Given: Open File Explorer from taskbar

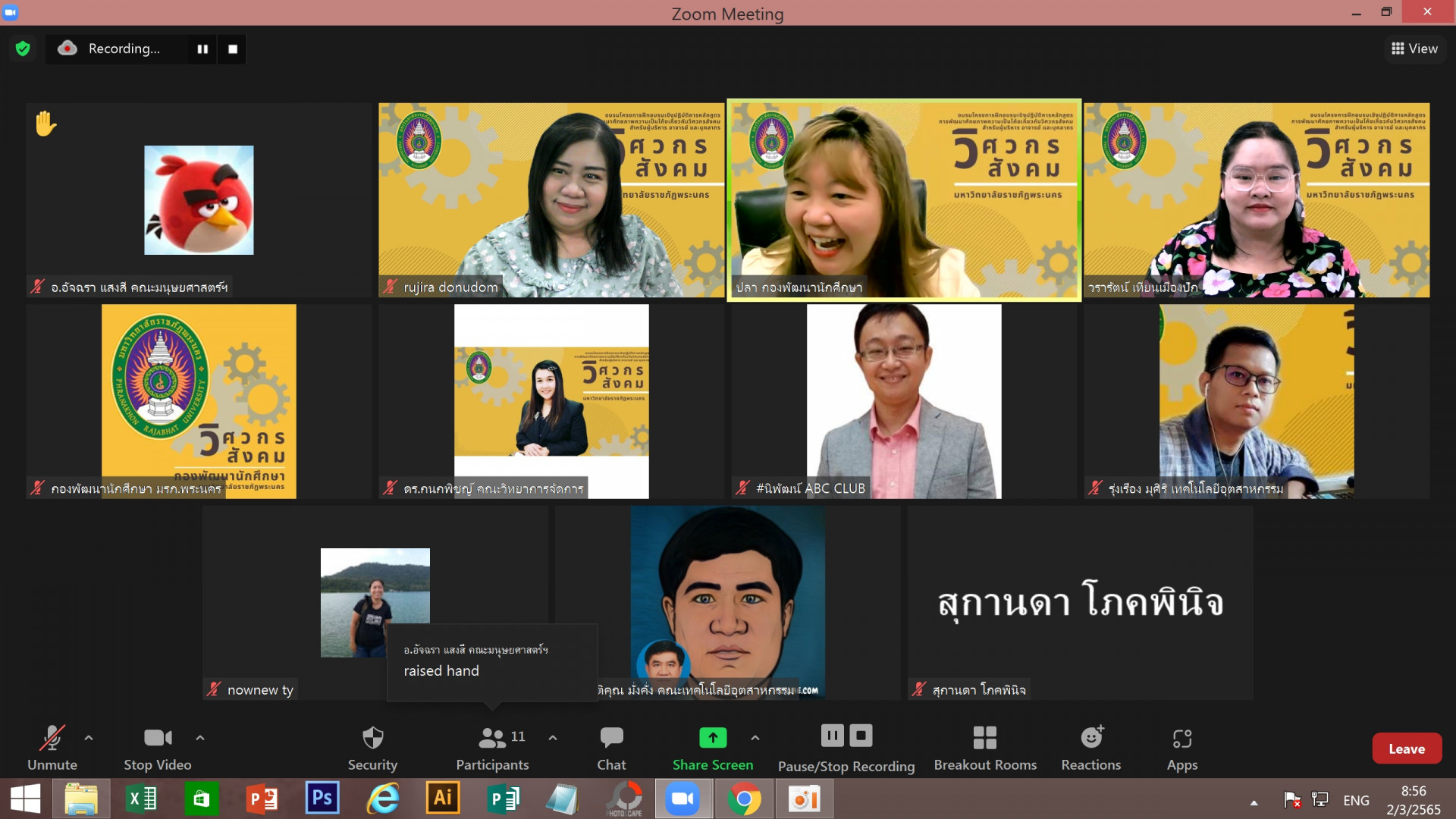Looking at the screenshot, I should click(x=81, y=799).
